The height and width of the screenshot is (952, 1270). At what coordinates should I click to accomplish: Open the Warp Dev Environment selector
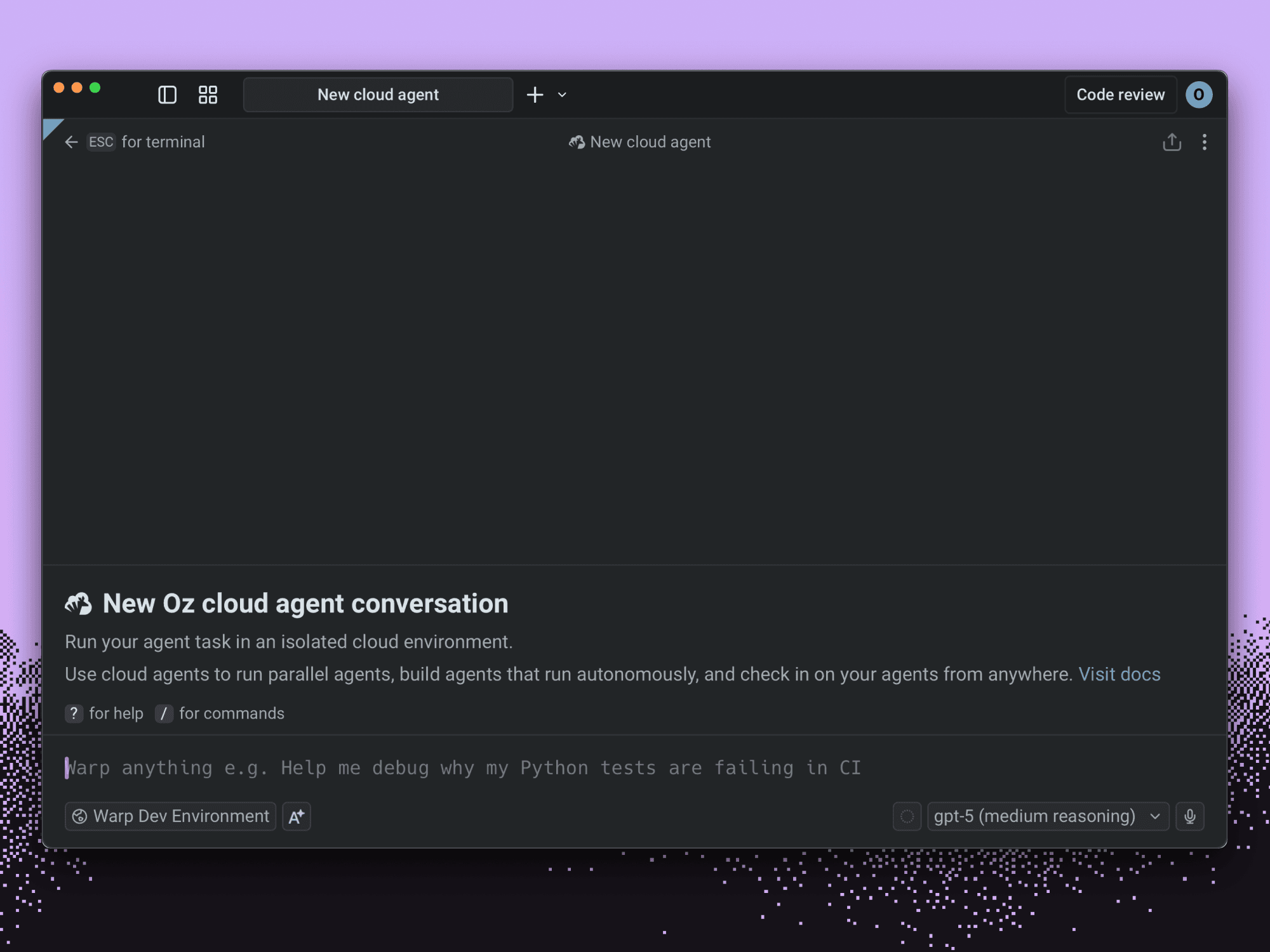tap(170, 816)
